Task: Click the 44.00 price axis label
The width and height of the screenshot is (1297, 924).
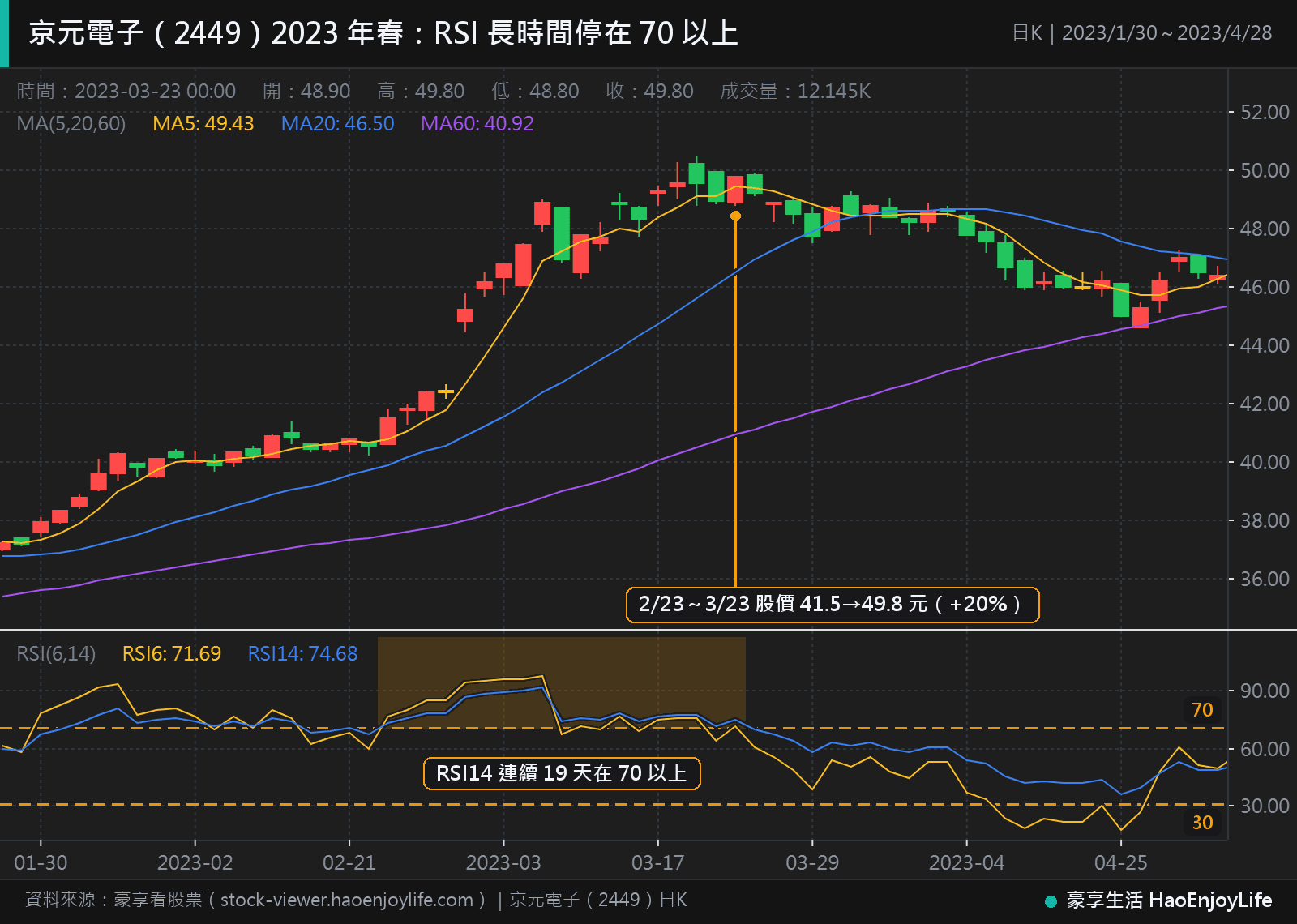Action: (1265, 345)
